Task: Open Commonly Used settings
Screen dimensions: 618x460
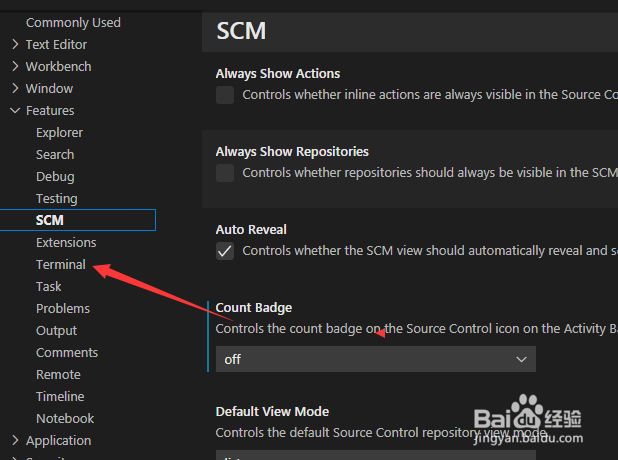Action: point(73,22)
